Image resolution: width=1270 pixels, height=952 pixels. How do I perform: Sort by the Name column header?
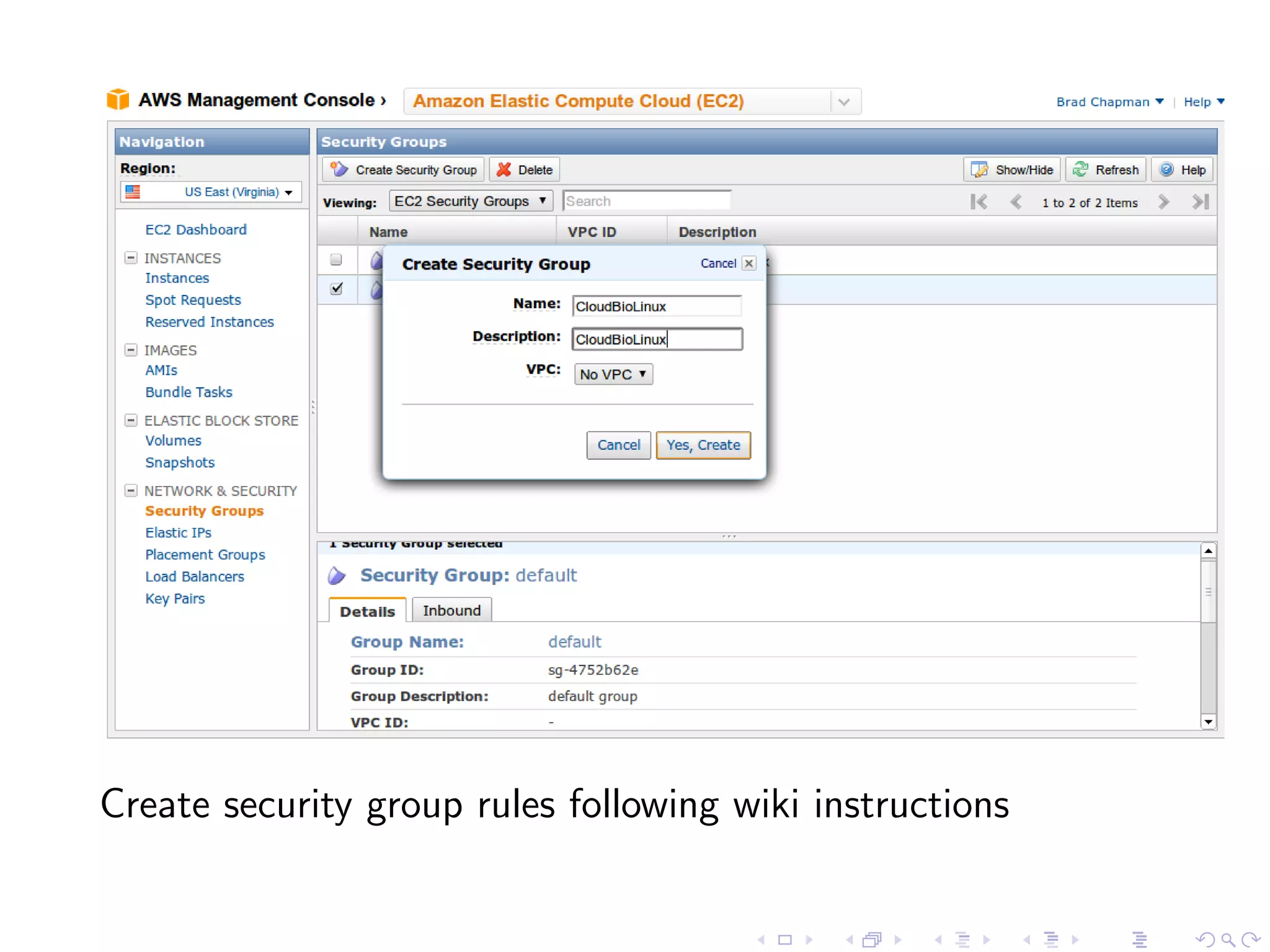[x=457, y=232]
